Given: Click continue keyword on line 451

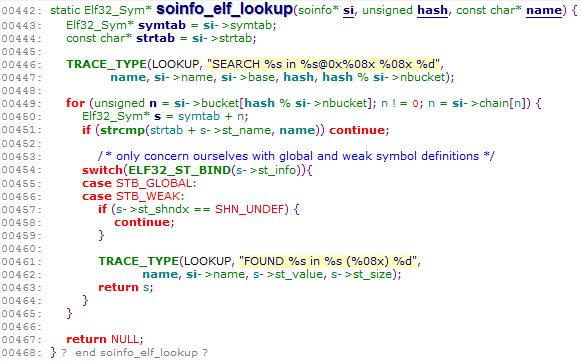Looking at the screenshot, I should [x=357, y=130].
